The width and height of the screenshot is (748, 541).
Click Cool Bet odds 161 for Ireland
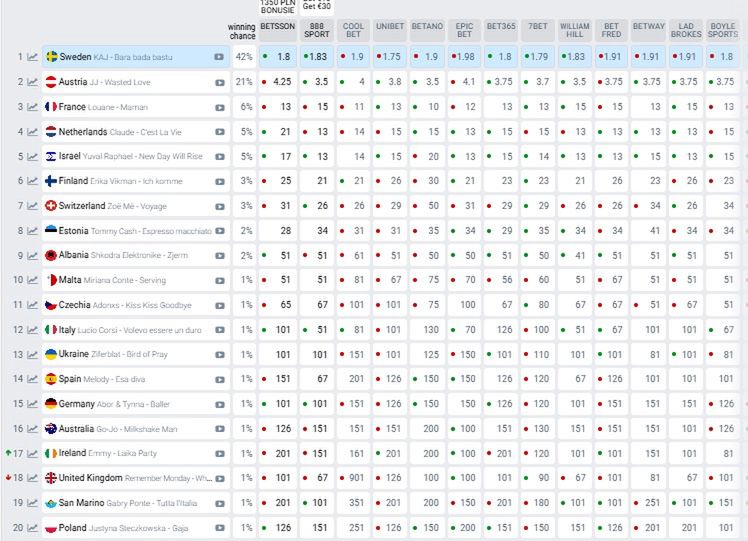[x=353, y=453]
